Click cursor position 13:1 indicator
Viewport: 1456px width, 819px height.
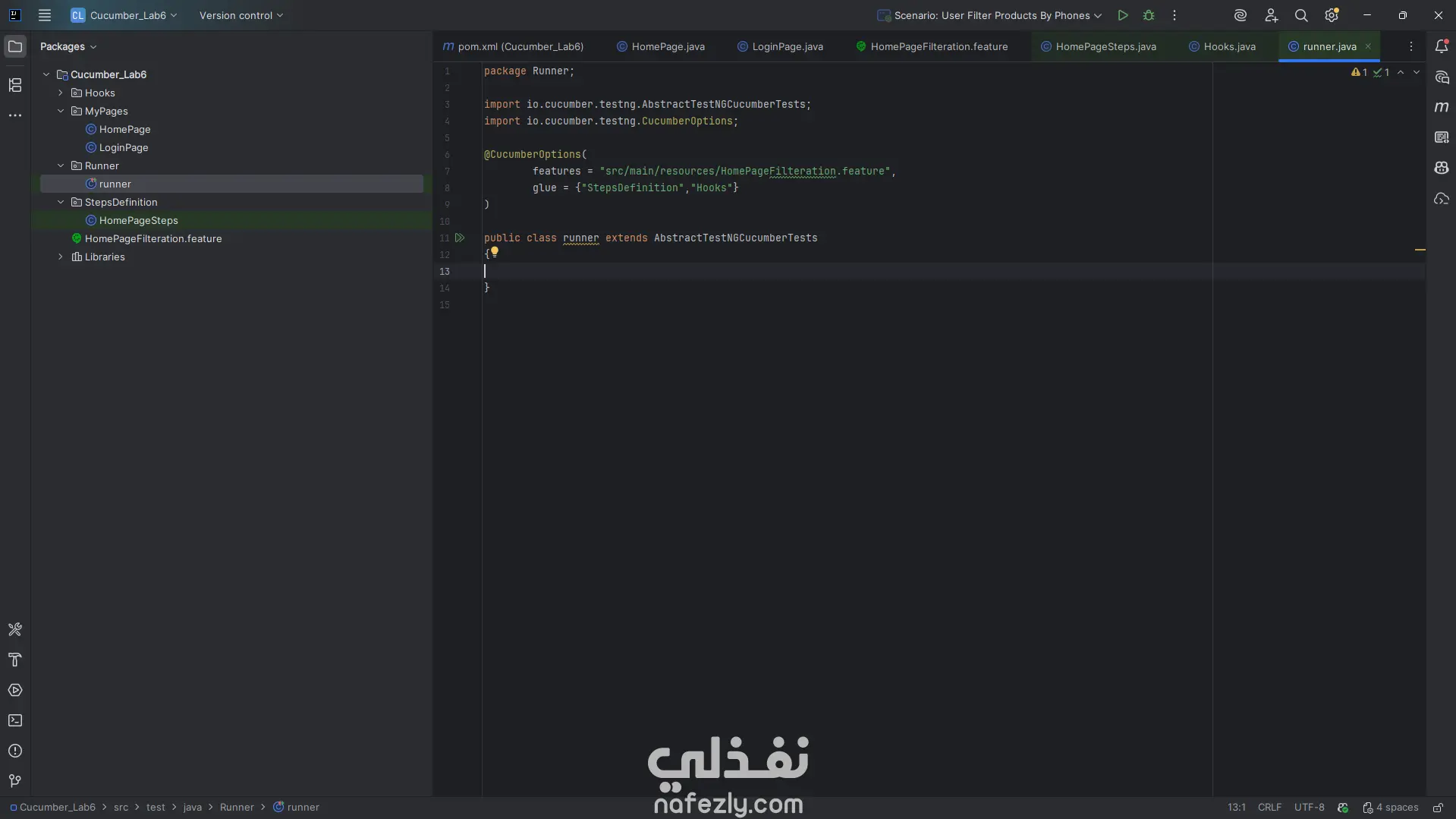tap(1236, 808)
